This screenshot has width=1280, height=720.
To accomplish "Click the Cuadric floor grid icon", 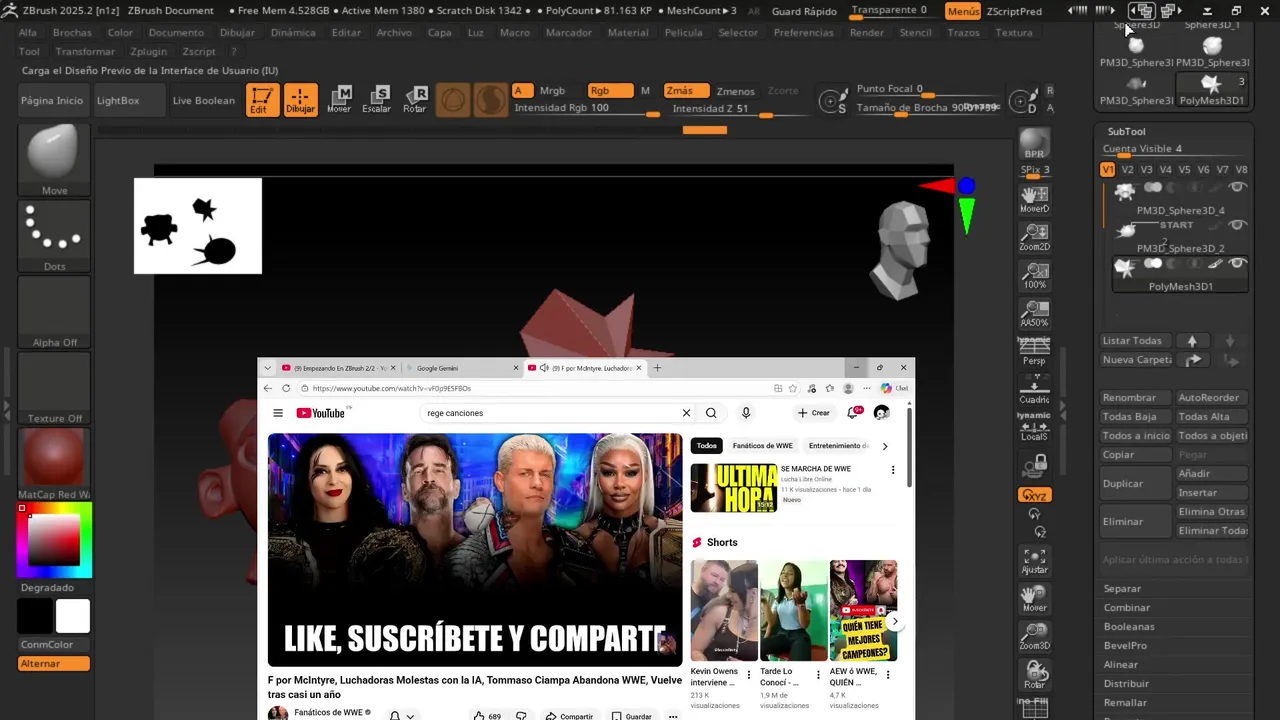I will (1035, 390).
